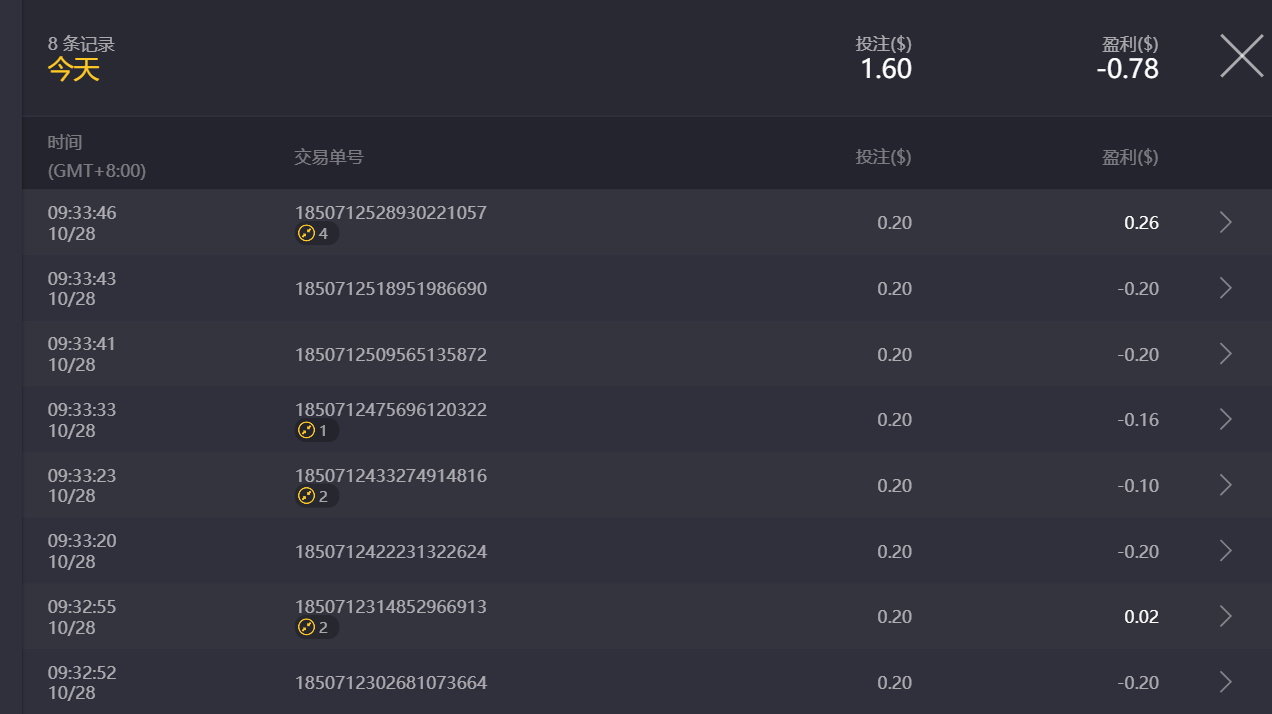Click the total profit value -0.78
Screen dimensions: 1272x714
point(1129,69)
